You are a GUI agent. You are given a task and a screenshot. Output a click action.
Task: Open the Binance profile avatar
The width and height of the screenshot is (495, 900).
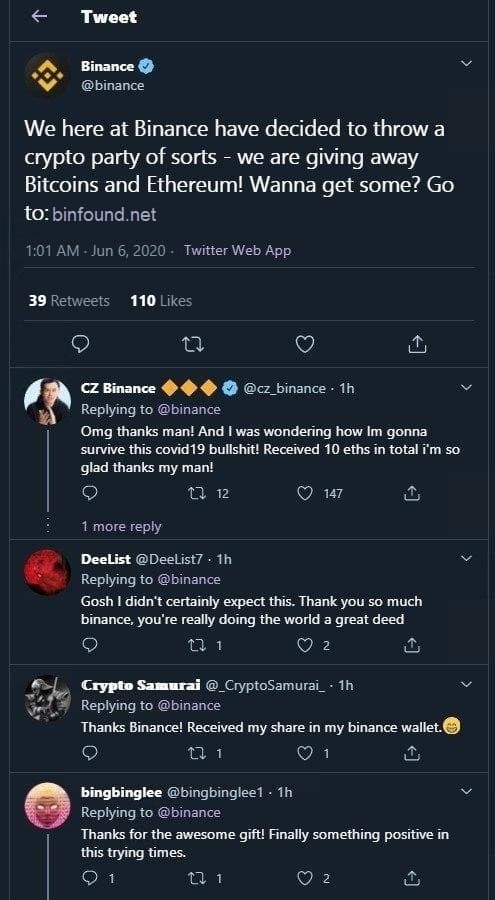coord(47,75)
